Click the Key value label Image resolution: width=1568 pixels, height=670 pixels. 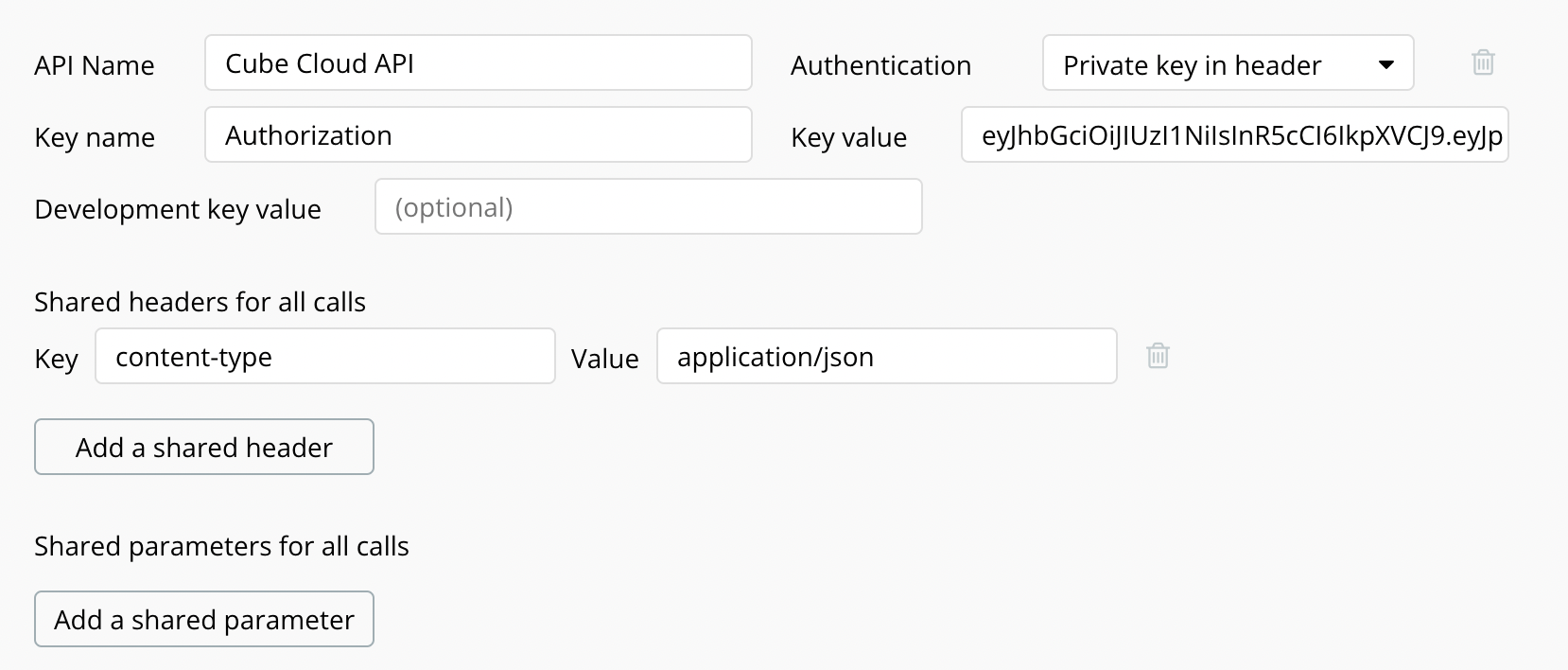pos(848,137)
